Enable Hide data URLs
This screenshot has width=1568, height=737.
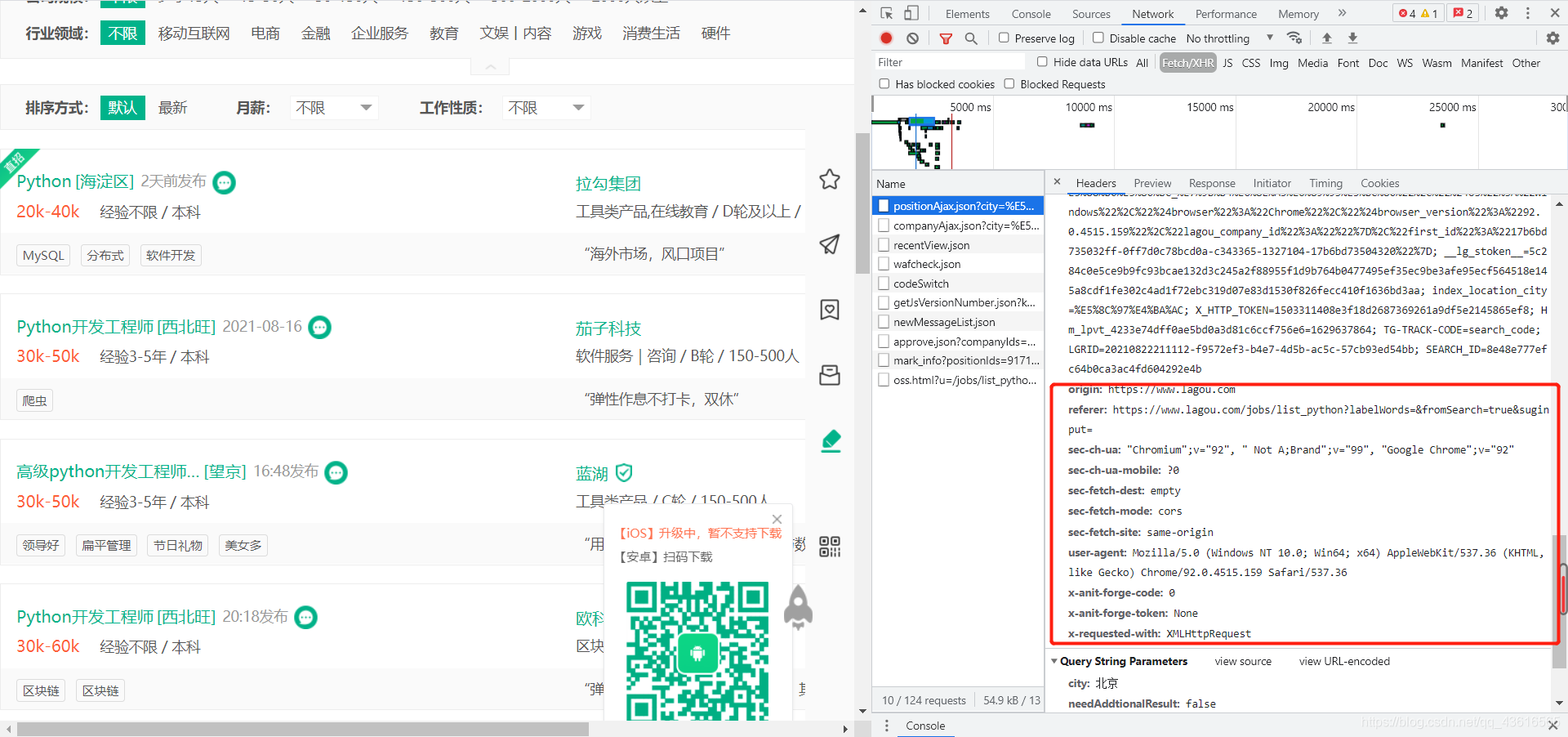tap(1042, 61)
